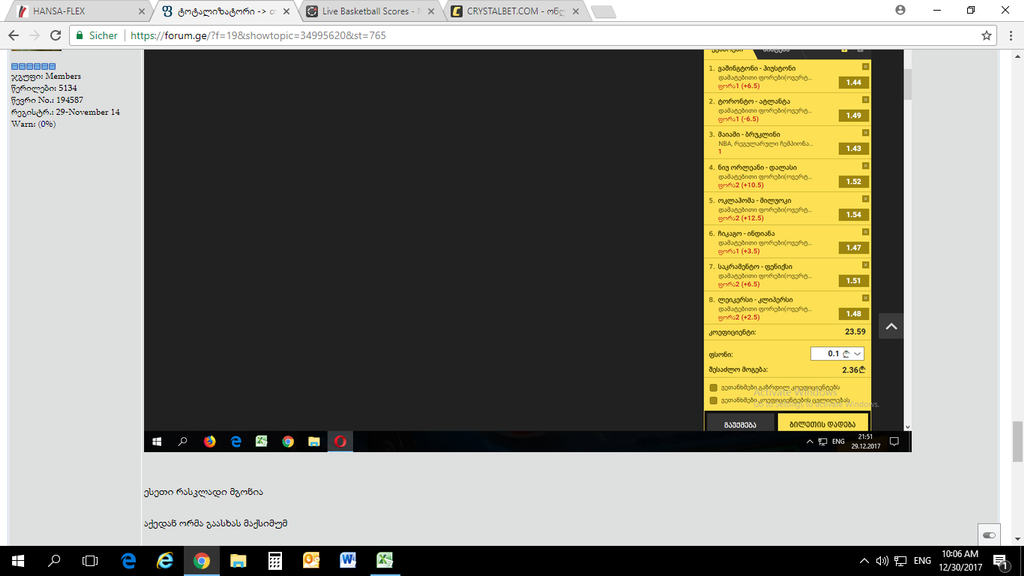
Task: Click the 1.54 odds box
Action: 854,214
